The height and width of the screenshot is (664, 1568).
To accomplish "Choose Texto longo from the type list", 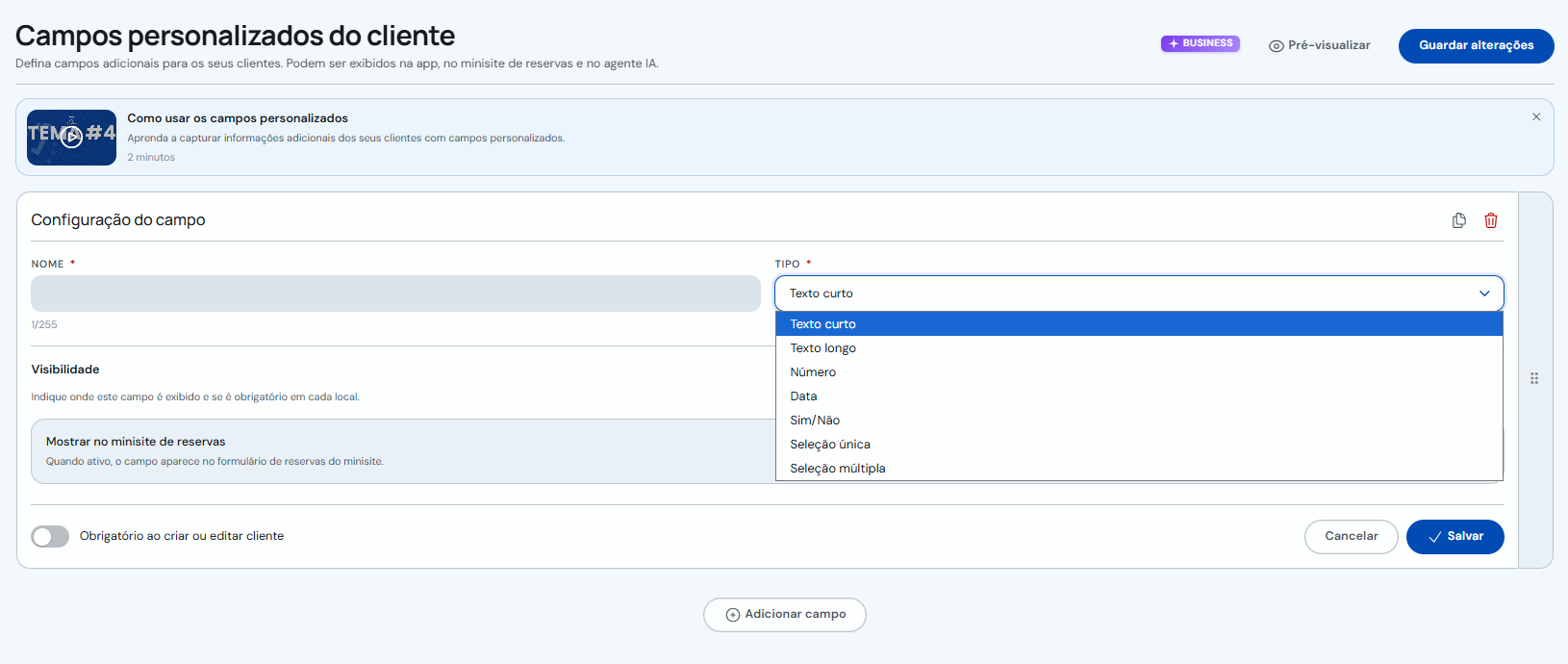I will tap(1139, 348).
